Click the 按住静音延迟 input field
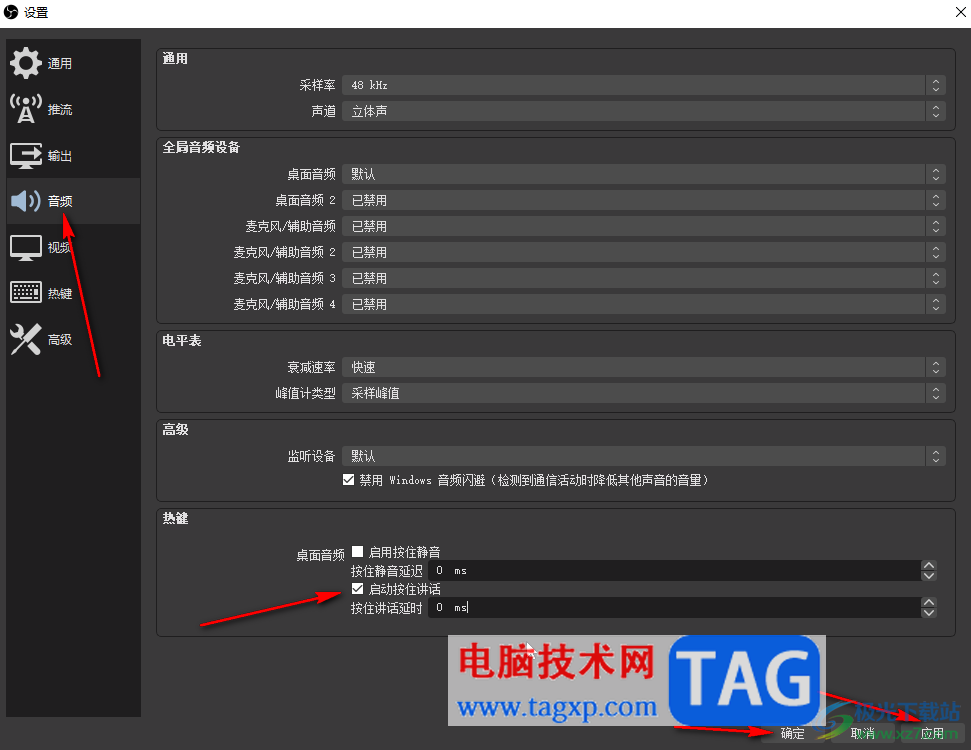This screenshot has height=750, width=971. [x=674, y=570]
